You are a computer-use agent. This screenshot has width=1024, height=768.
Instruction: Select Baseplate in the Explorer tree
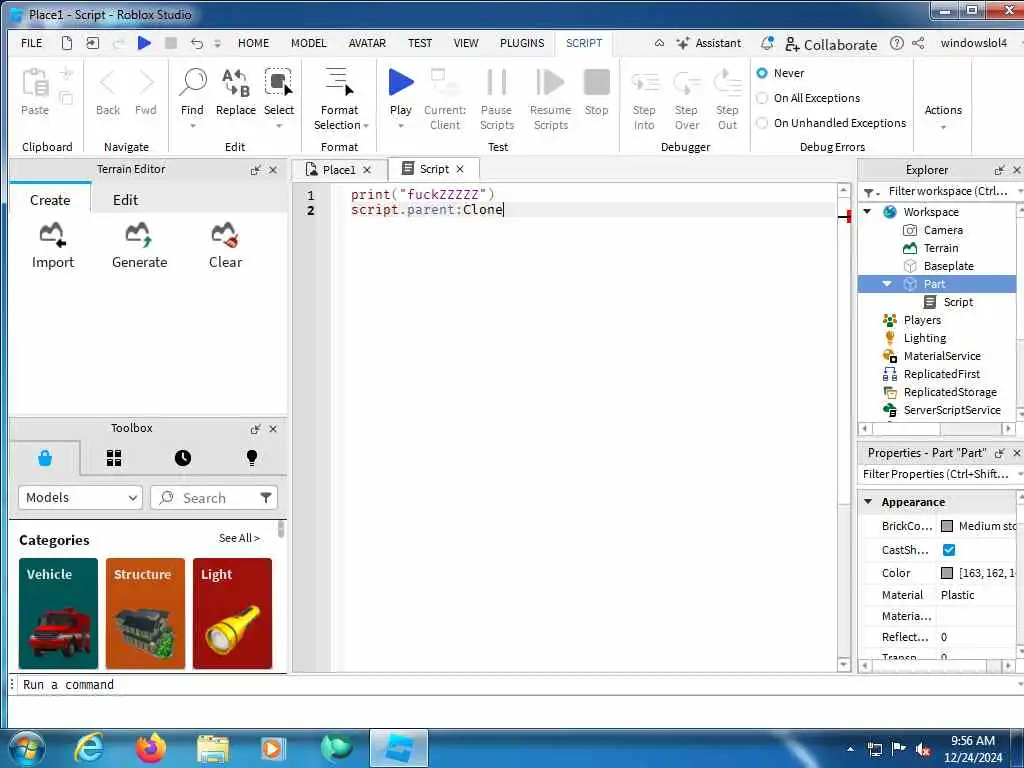pos(948,266)
